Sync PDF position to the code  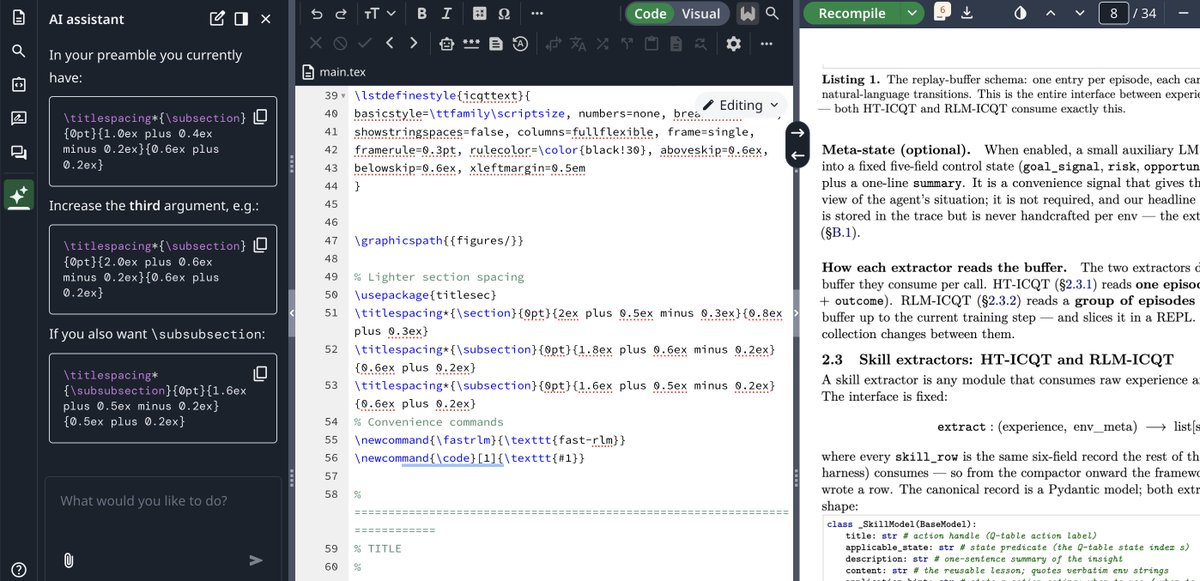tap(797, 155)
